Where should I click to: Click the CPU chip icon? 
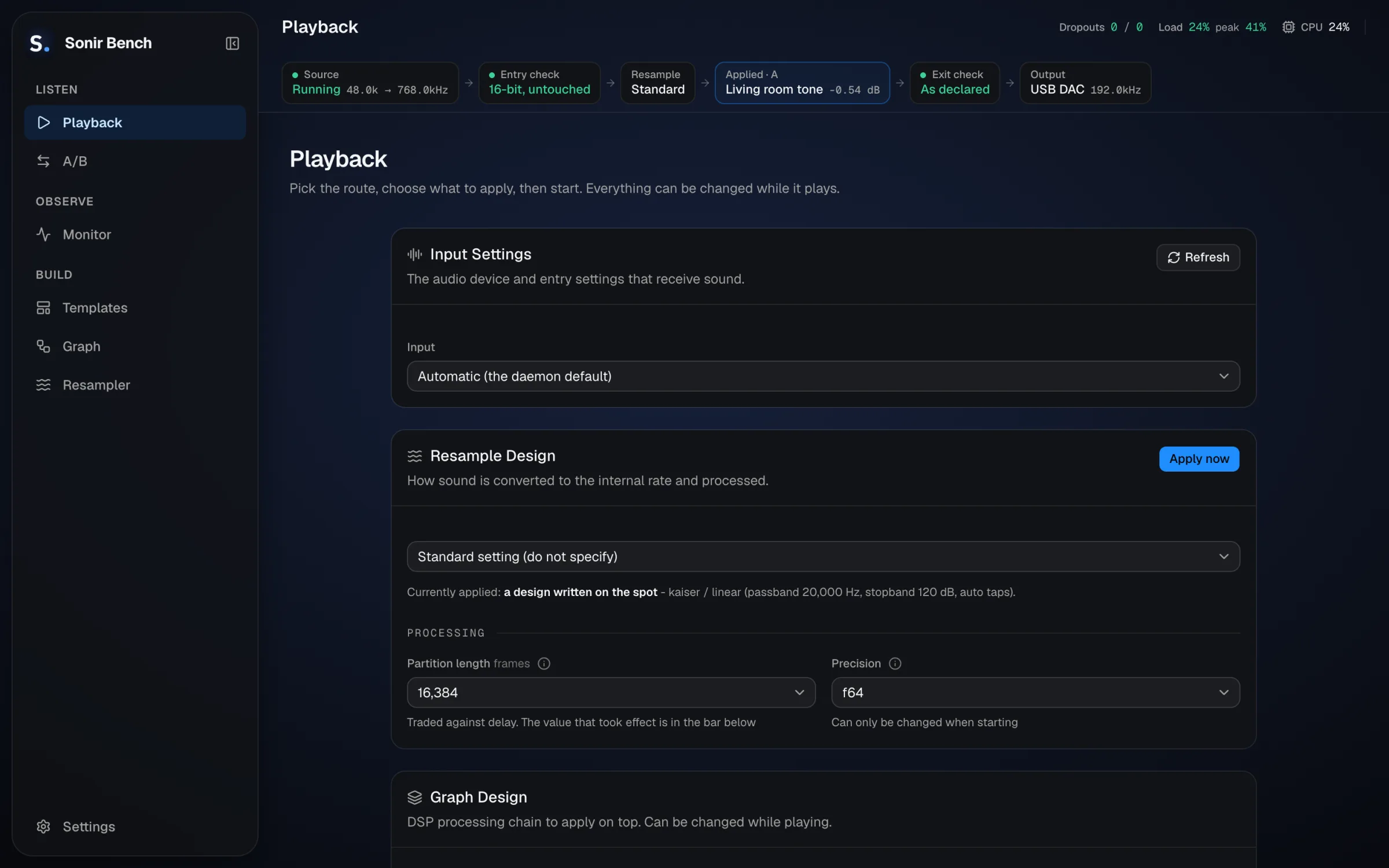point(1288,27)
